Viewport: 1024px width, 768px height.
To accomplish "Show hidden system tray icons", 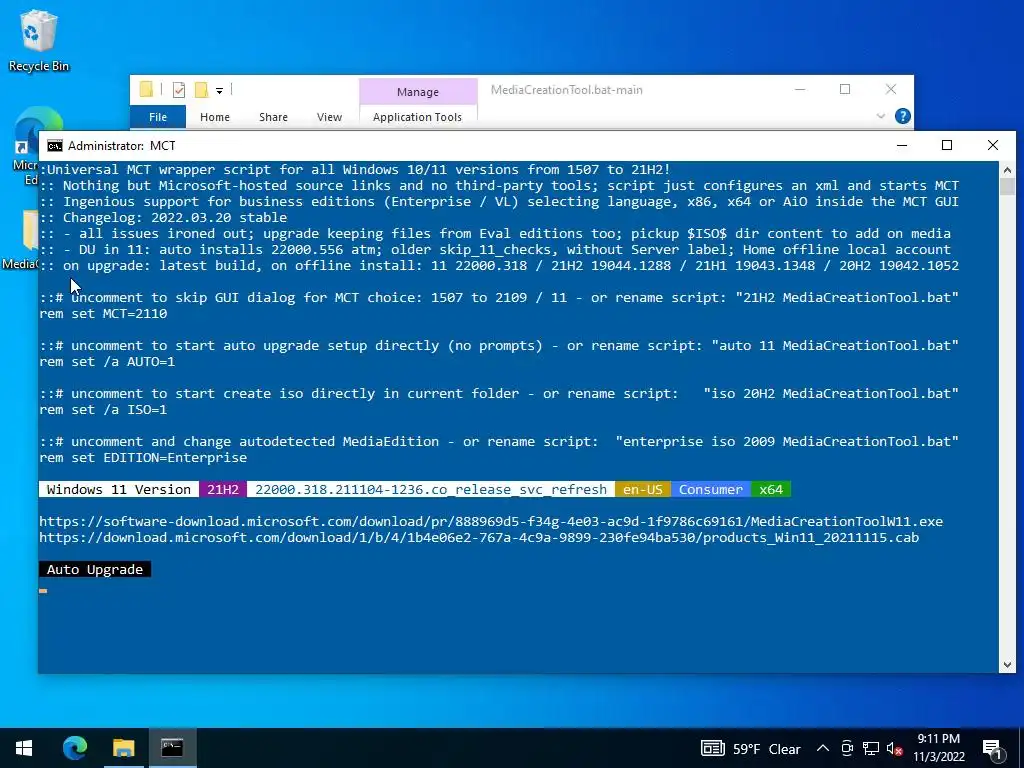I will coord(823,749).
